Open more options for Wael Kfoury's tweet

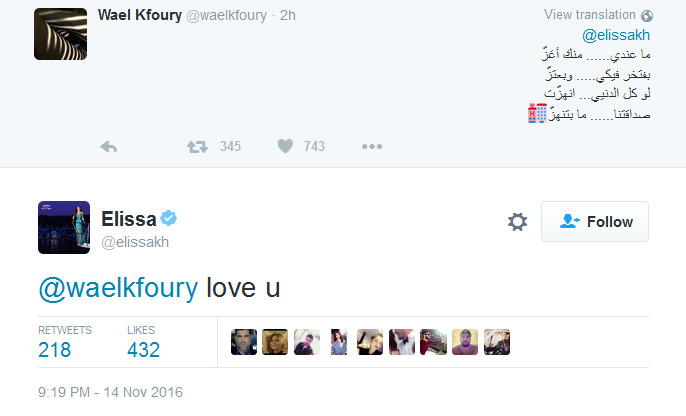tap(372, 146)
